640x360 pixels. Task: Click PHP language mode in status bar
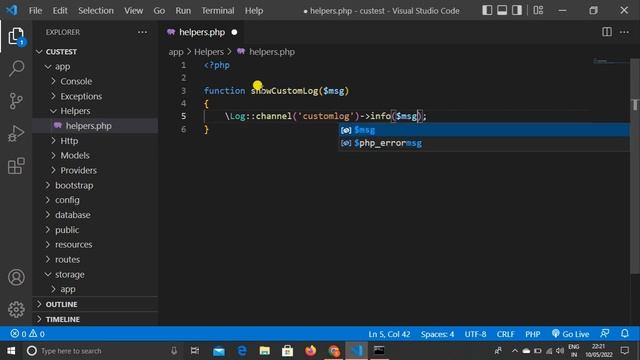click(x=533, y=334)
